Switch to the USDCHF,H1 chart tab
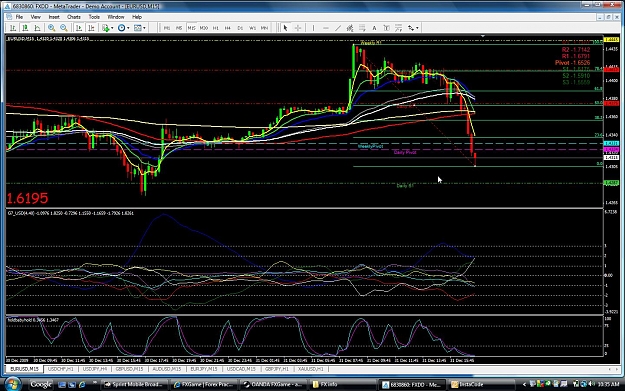The width and height of the screenshot is (625, 391). pos(61,369)
